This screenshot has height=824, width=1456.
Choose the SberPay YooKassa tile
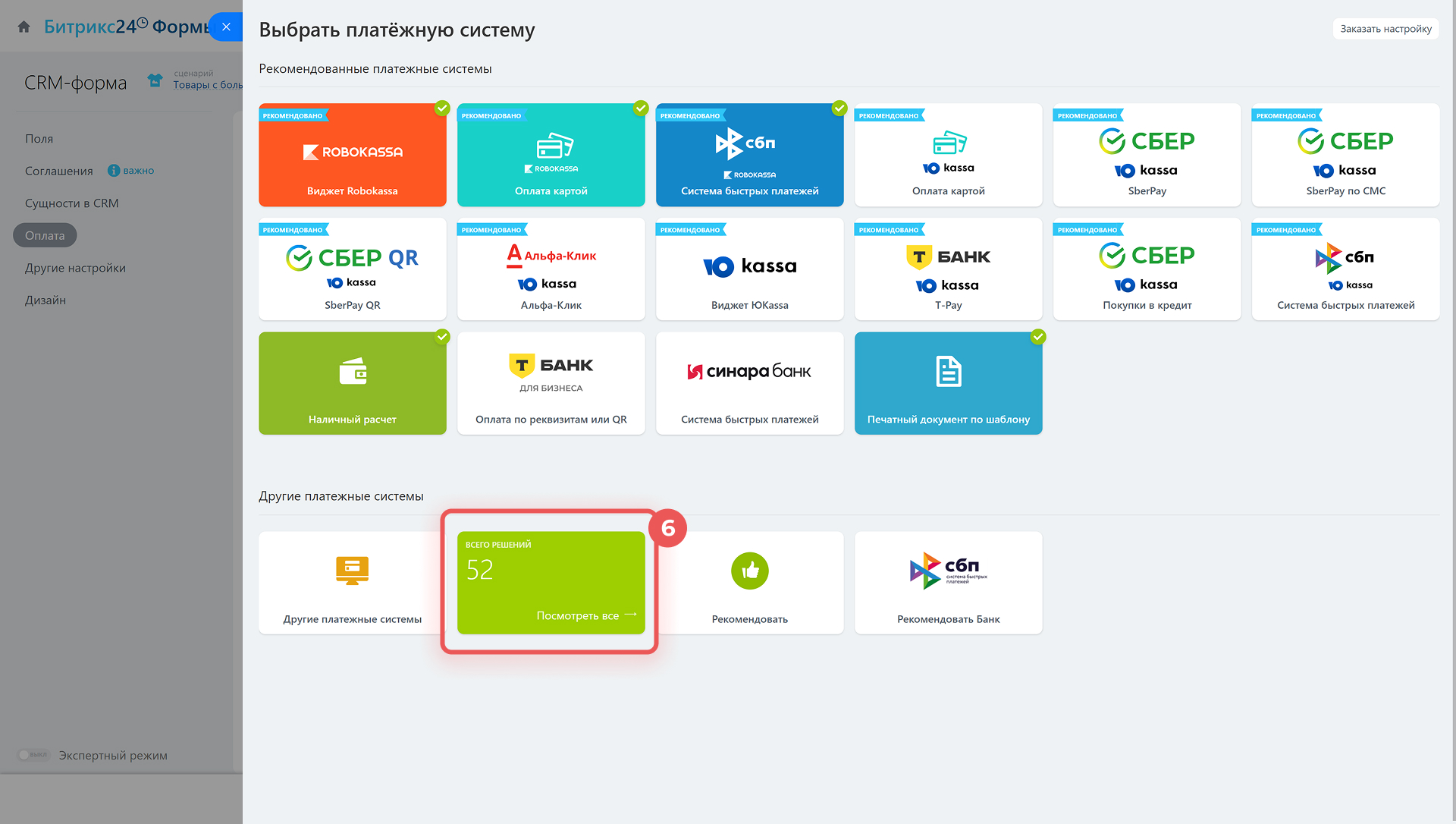[1147, 155]
